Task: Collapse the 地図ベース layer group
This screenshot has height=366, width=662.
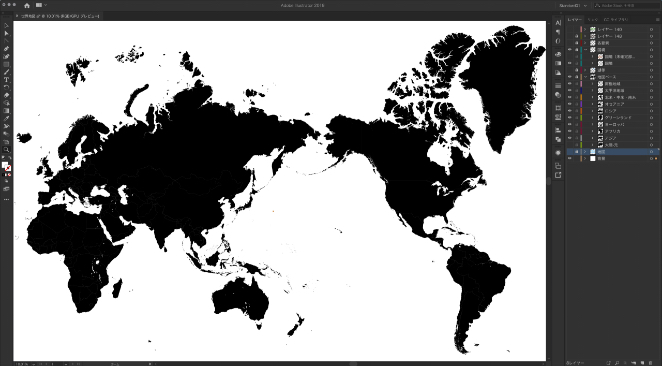Action: point(585,77)
